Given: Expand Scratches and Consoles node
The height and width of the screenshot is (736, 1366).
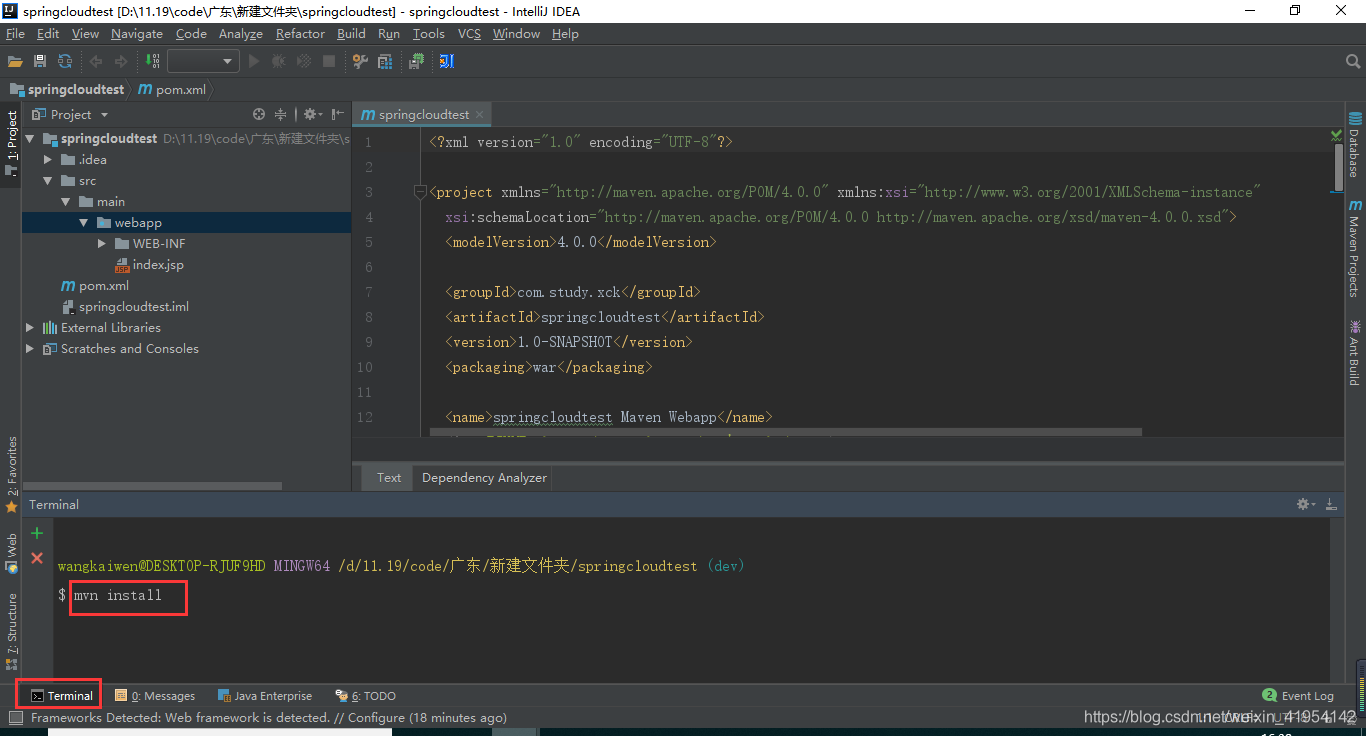Looking at the screenshot, I should (30, 349).
